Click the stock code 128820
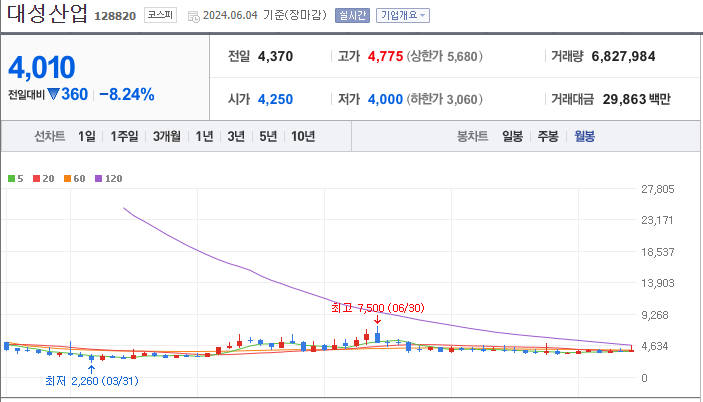Image resolution: width=703 pixels, height=402 pixels. tap(115, 16)
